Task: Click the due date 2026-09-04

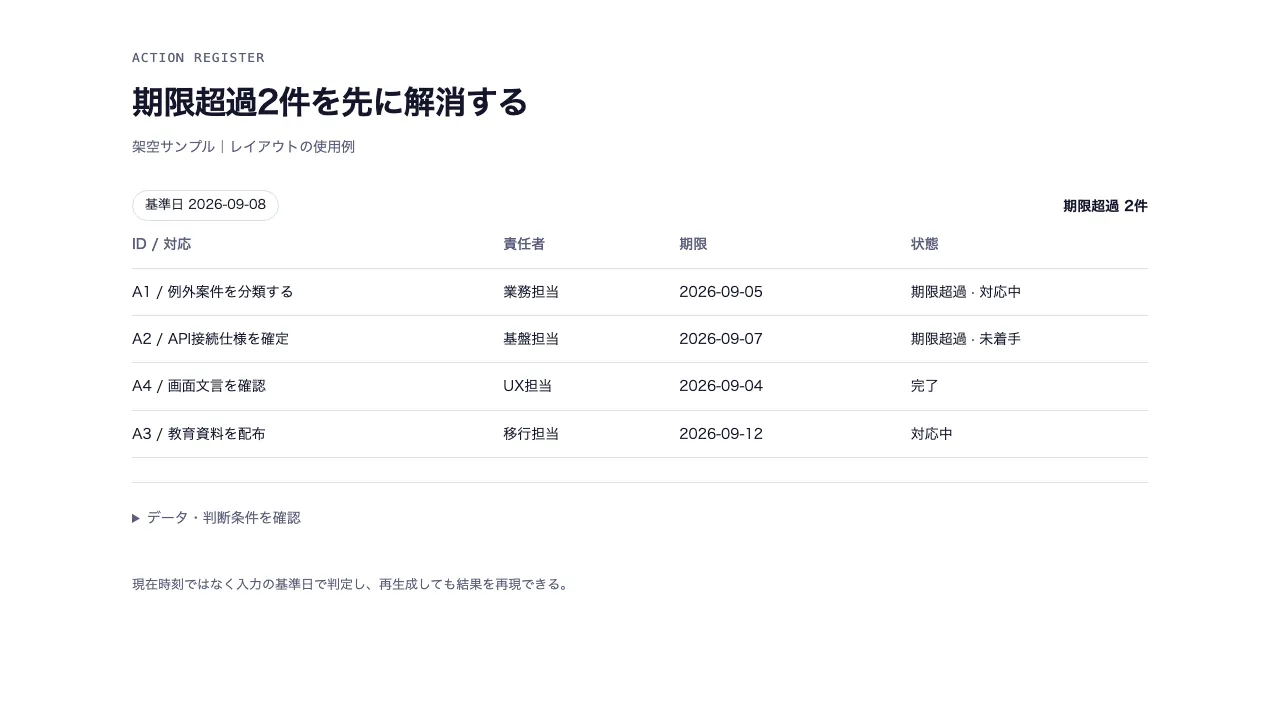Action: point(721,386)
